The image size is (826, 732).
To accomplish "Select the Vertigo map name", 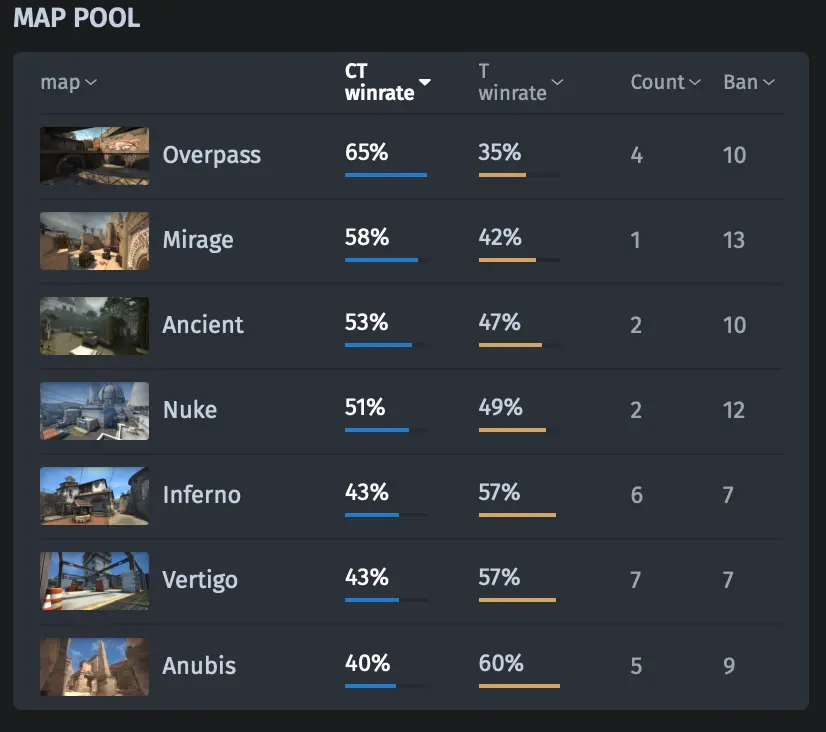I will click(200, 580).
